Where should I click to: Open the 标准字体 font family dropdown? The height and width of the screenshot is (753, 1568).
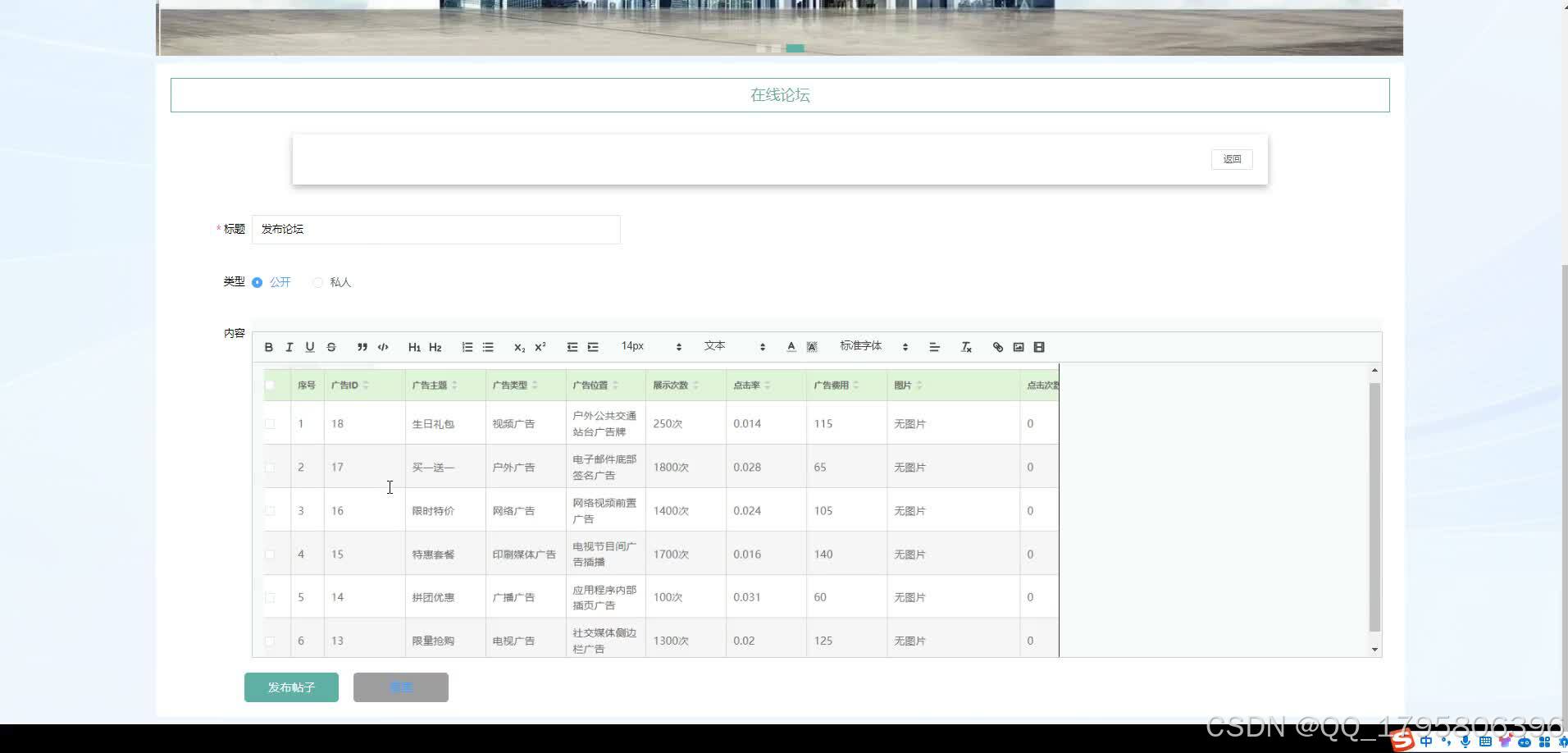coord(874,346)
